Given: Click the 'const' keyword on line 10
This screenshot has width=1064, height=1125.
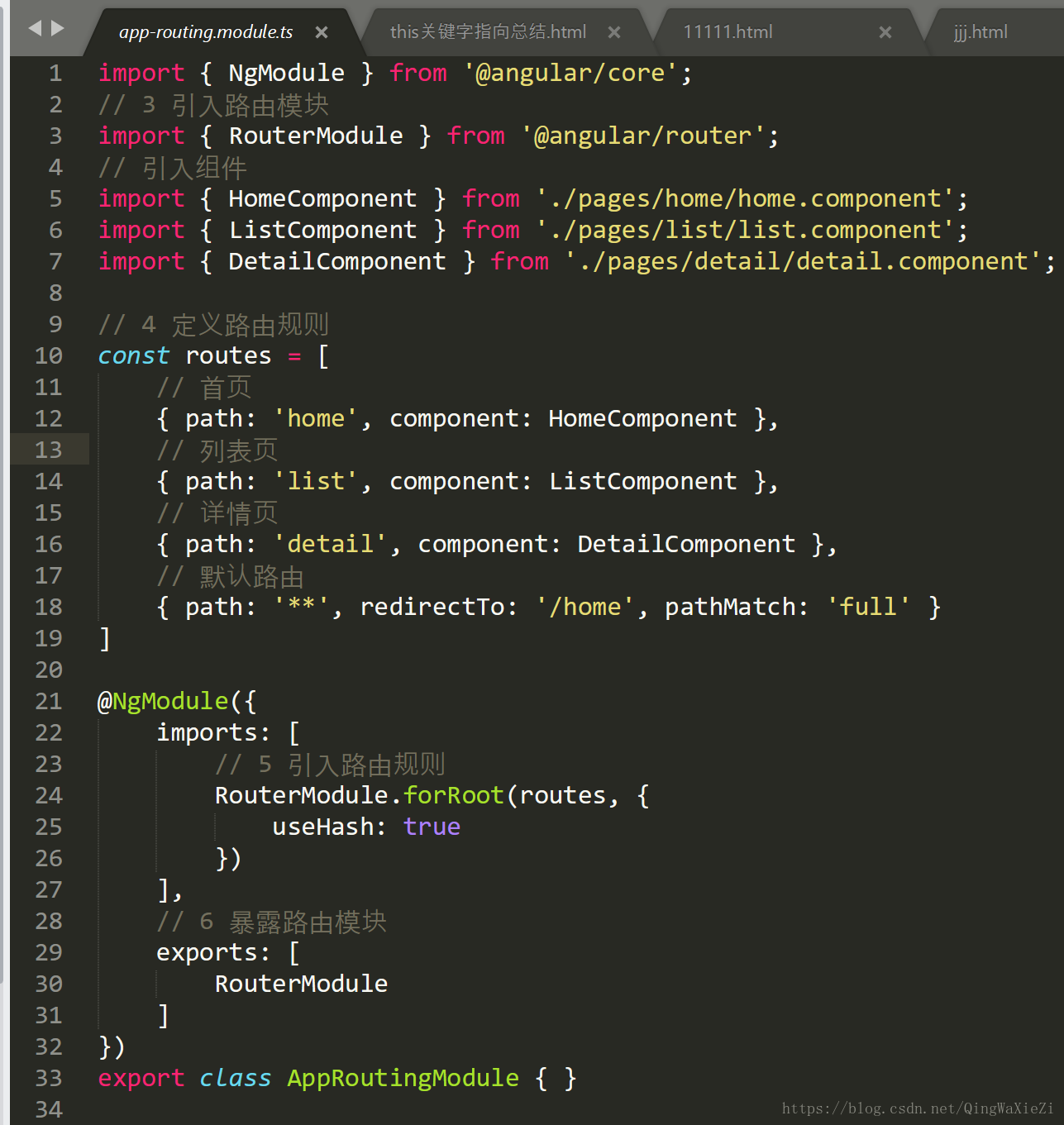Looking at the screenshot, I should [133, 355].
